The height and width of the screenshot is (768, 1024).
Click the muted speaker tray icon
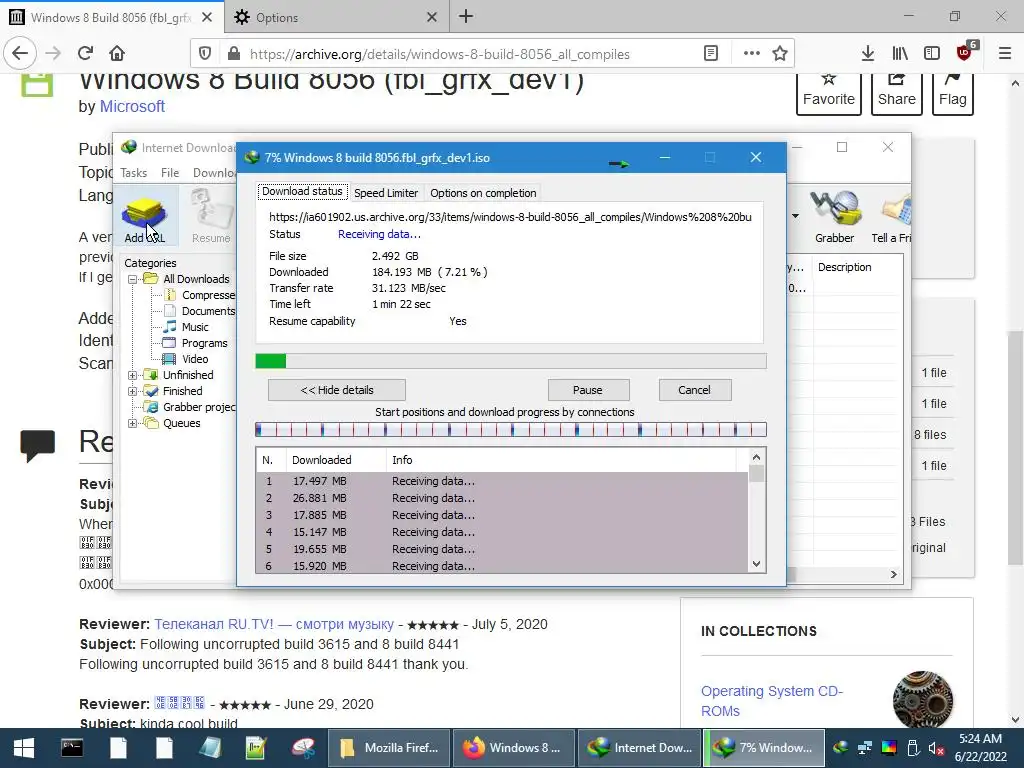tap(936, 748)
